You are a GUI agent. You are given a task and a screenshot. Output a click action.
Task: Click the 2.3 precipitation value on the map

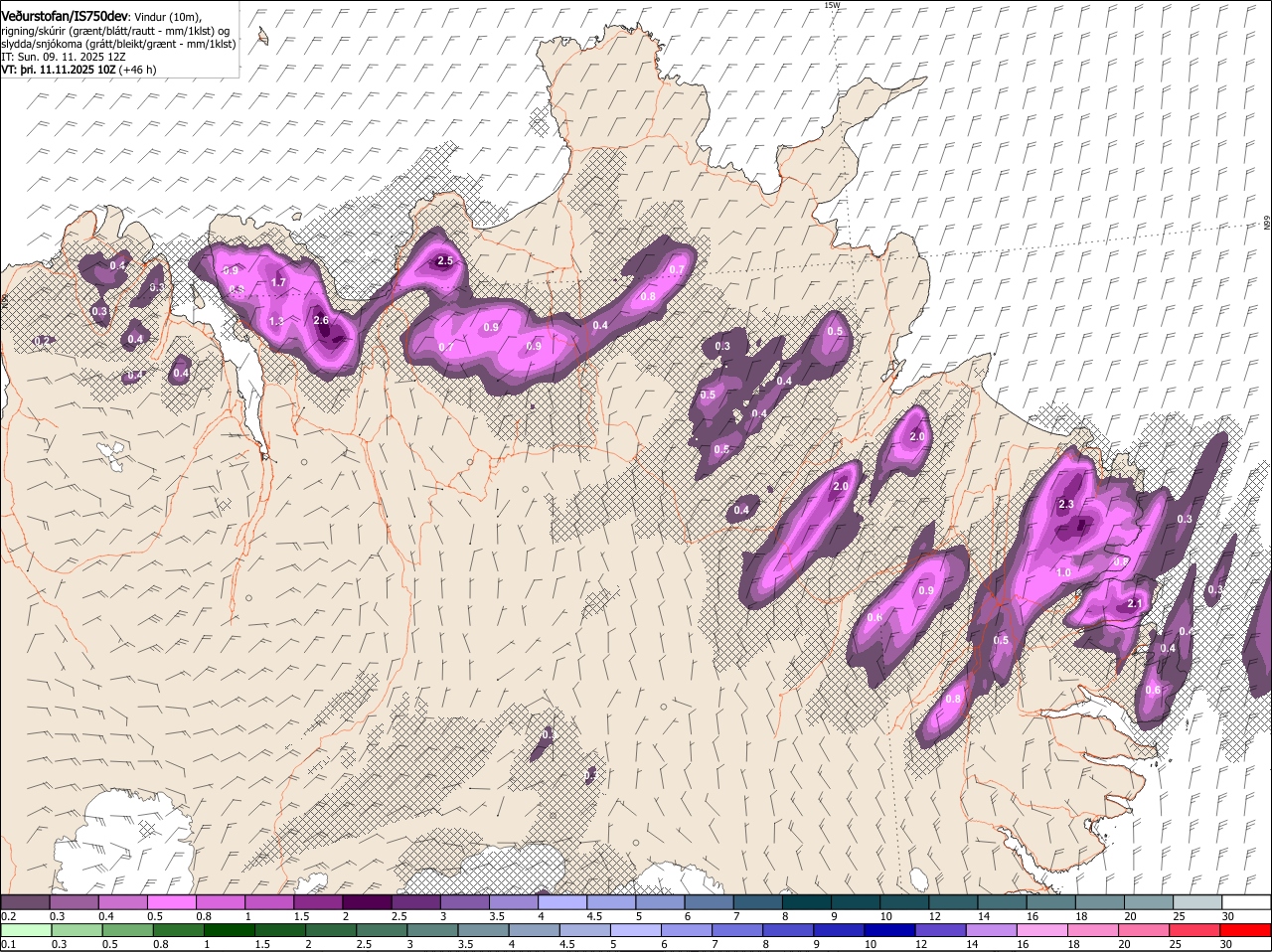[x=1066, y=505]
